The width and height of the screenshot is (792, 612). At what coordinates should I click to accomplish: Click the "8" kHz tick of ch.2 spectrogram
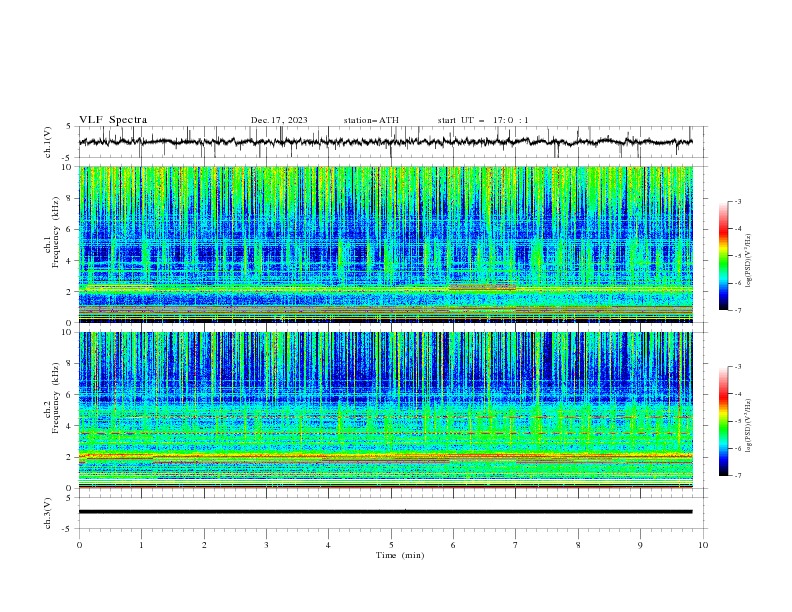tap(71, 364)
